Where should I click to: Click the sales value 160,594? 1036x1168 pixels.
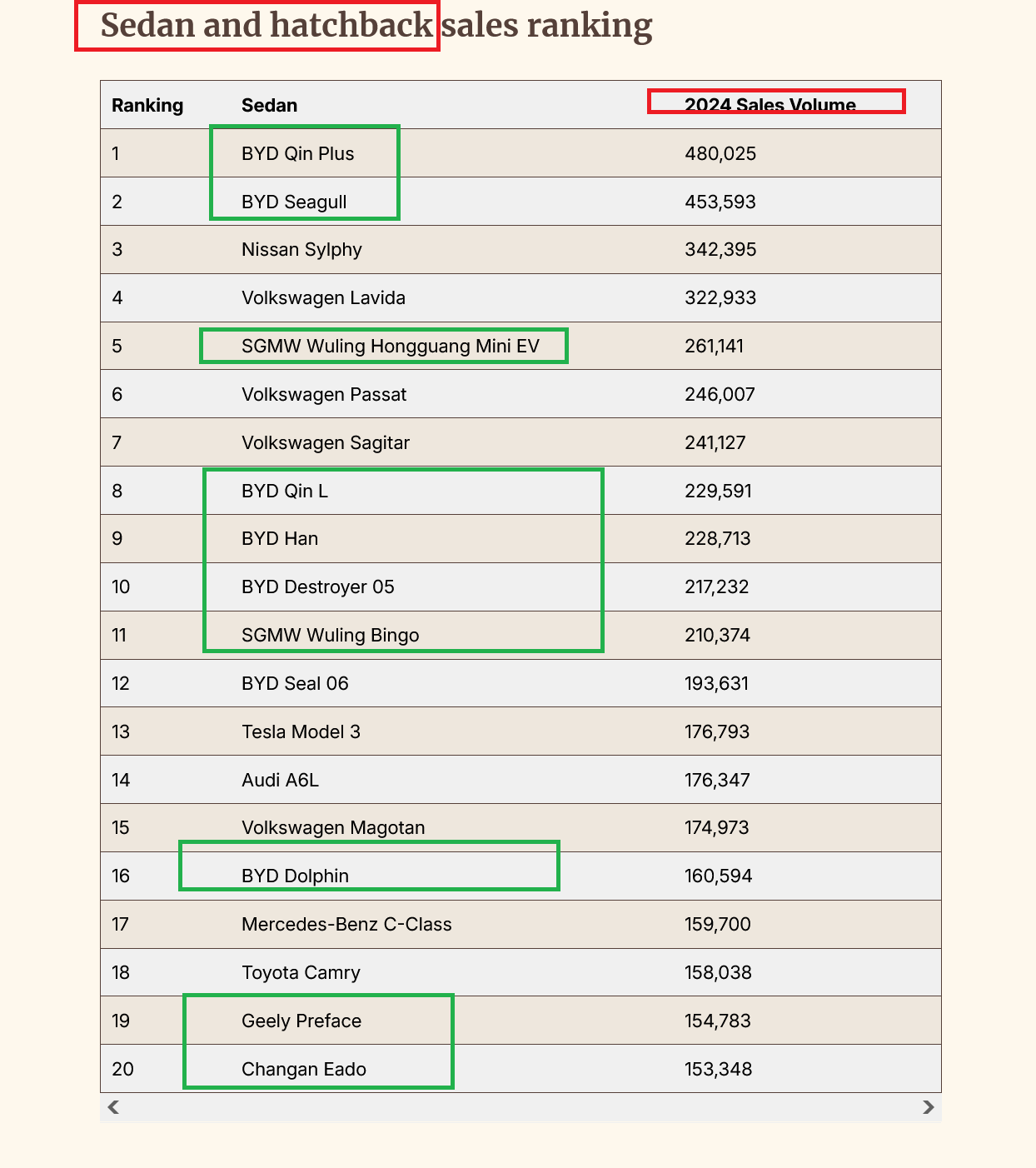pos(719,876)
